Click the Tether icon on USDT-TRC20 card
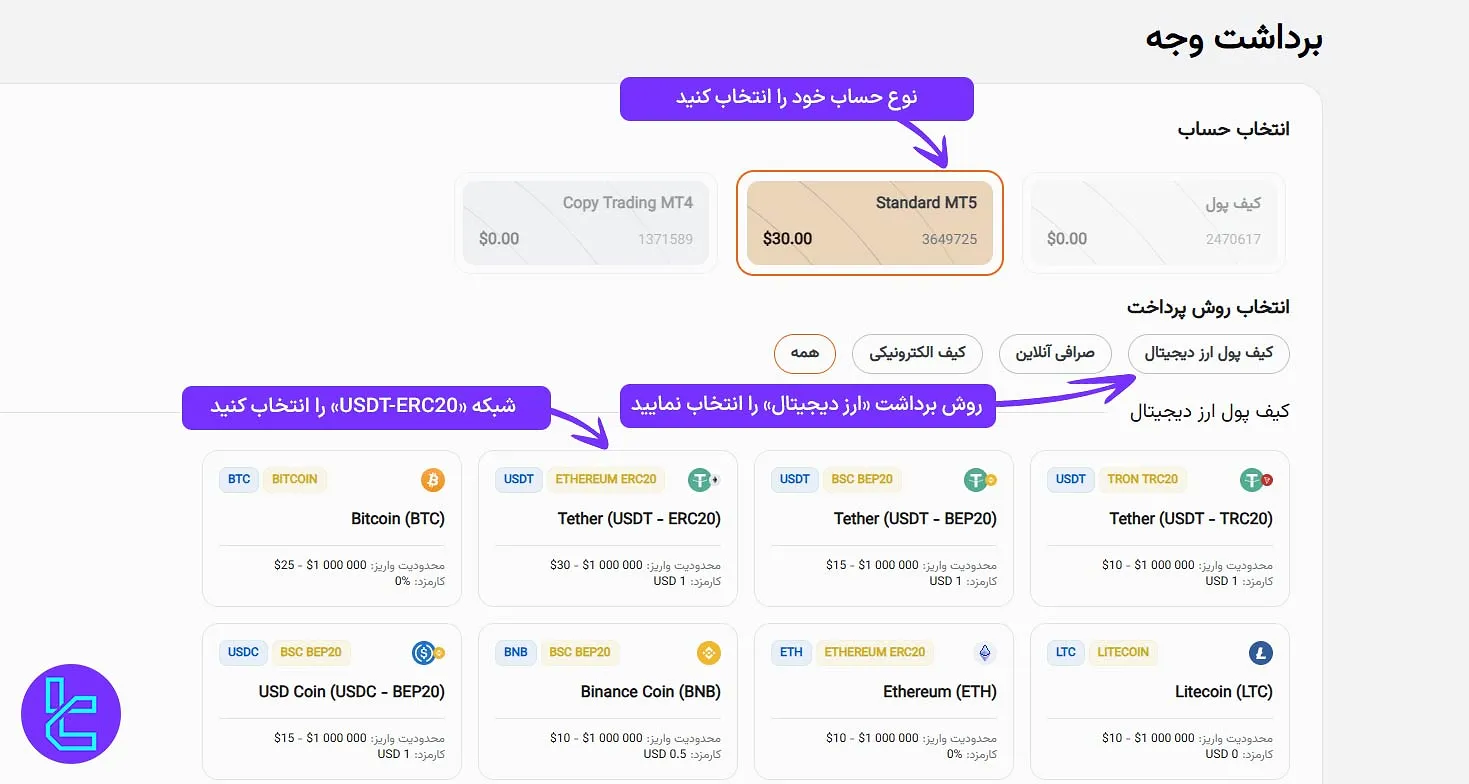 click(1253, 479)
